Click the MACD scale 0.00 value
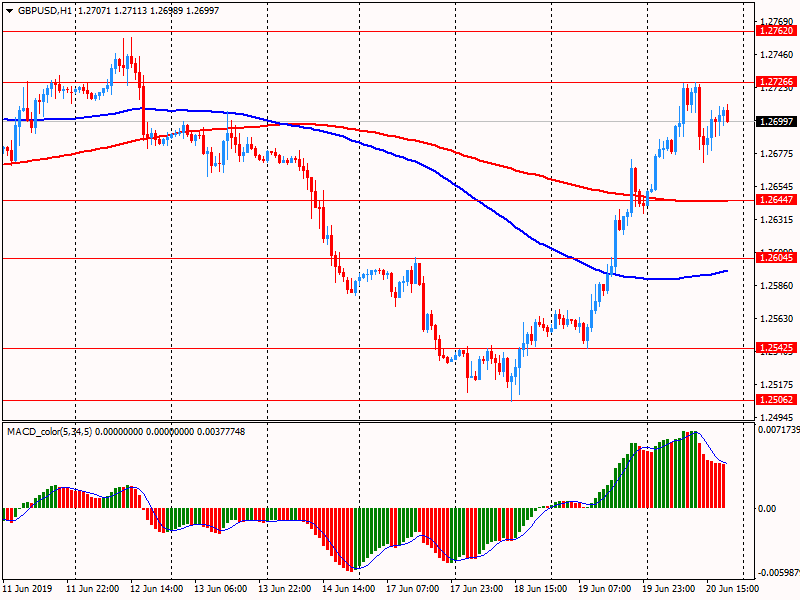The height and width of the screenshot is (600, 800). coord(767,509)
